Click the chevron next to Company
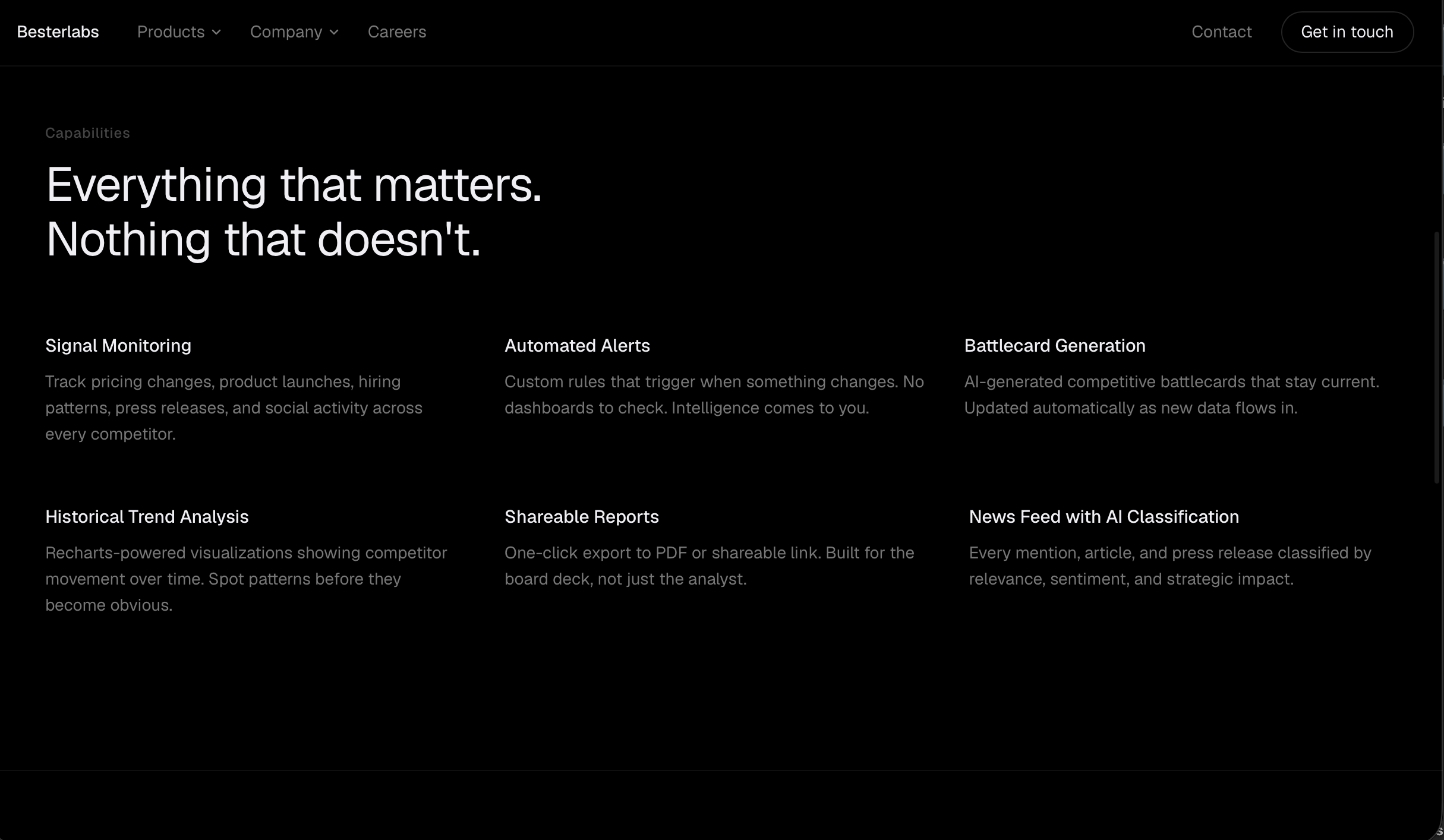This screenshot has height=840, width=1444. [x=334, y=33]
